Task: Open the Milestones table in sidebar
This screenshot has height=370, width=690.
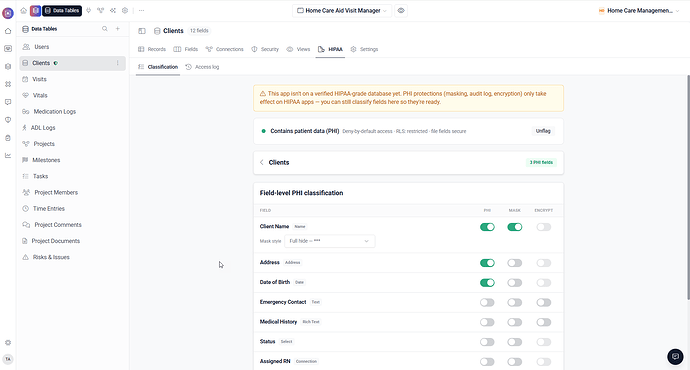Action: click(73, 160)
